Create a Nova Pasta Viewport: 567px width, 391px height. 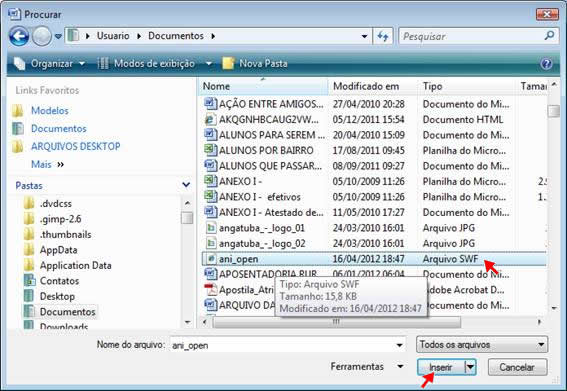click(255, 64)
